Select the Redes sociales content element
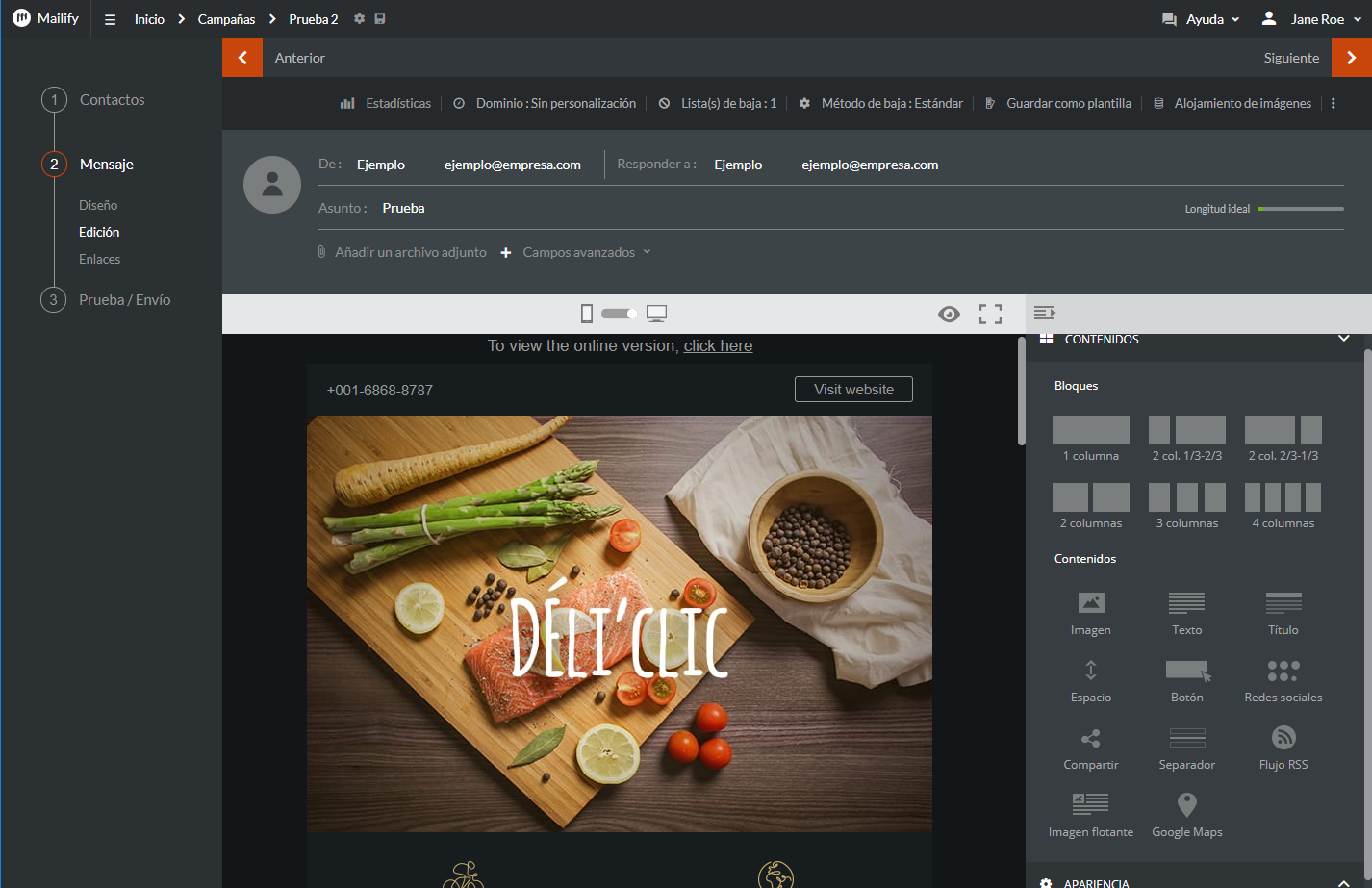 (1283, 681)
